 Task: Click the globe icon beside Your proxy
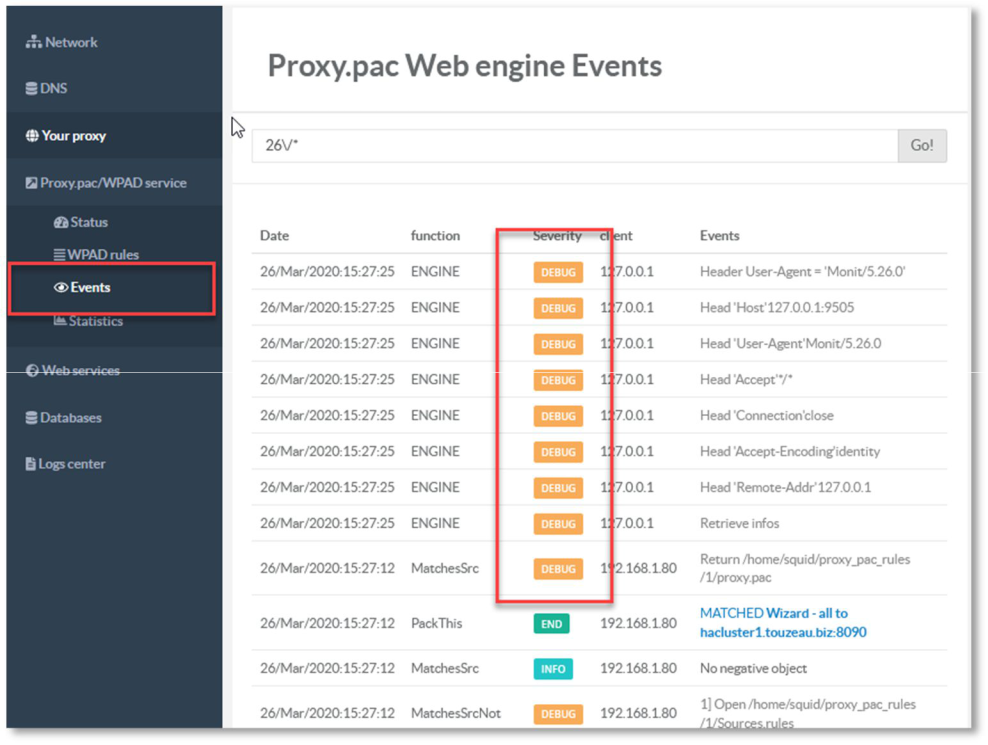(32, 136)
